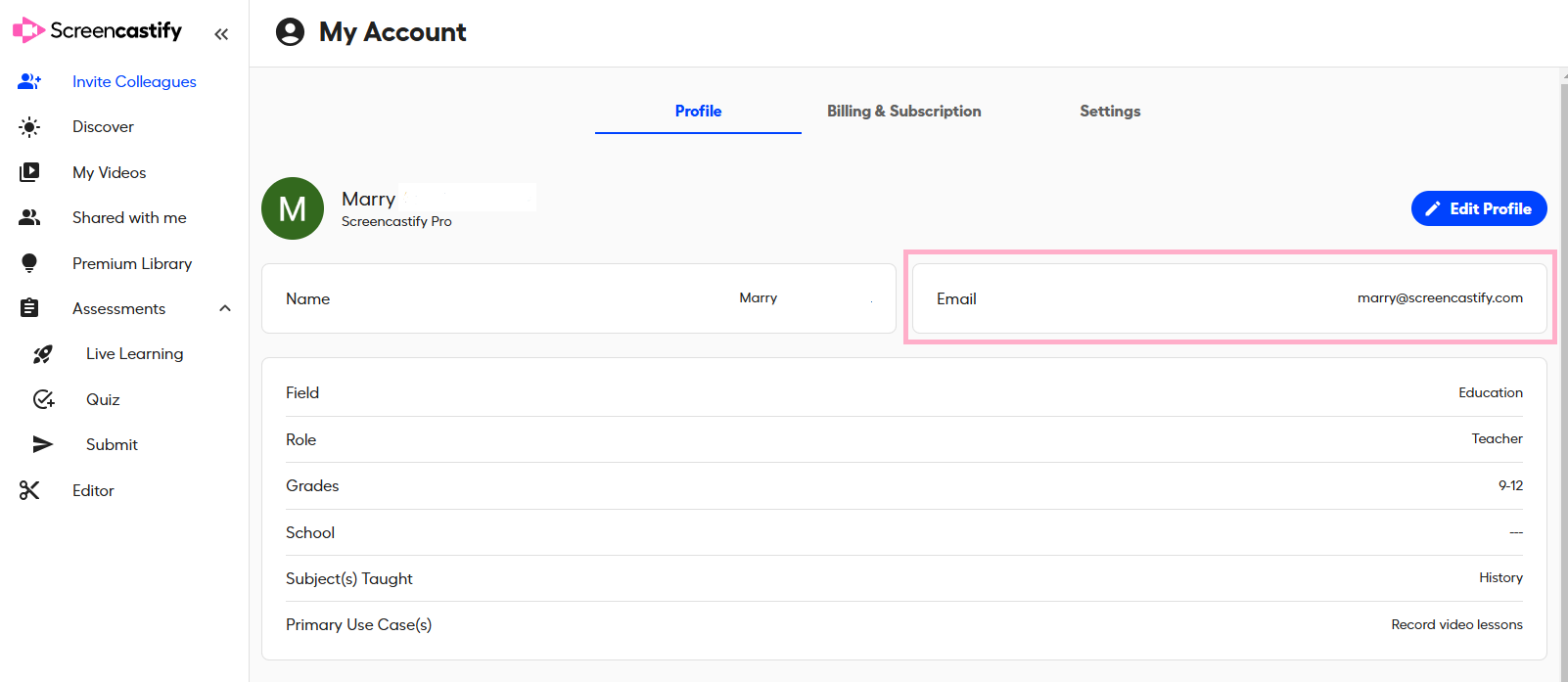Click the Subject(s) Taught value History
The height and width of the screenshot is (682, 1568).
pyautogui.click(x=1500, y=577)
